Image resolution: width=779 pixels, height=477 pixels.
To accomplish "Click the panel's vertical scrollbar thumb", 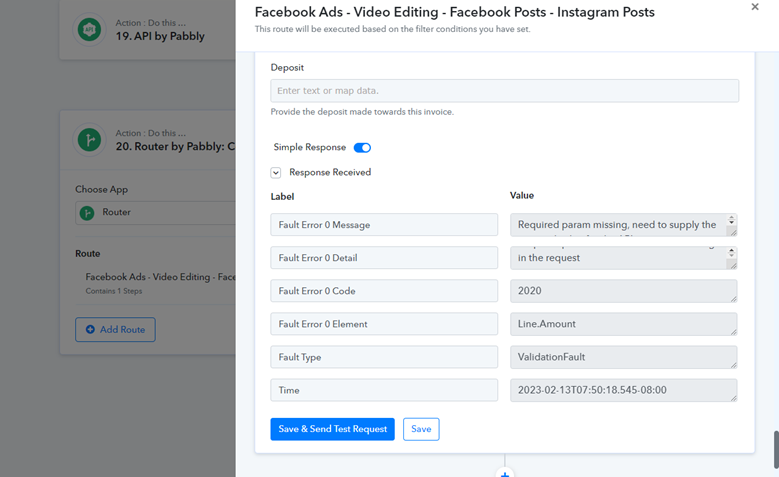I will [x=776, y=450].
